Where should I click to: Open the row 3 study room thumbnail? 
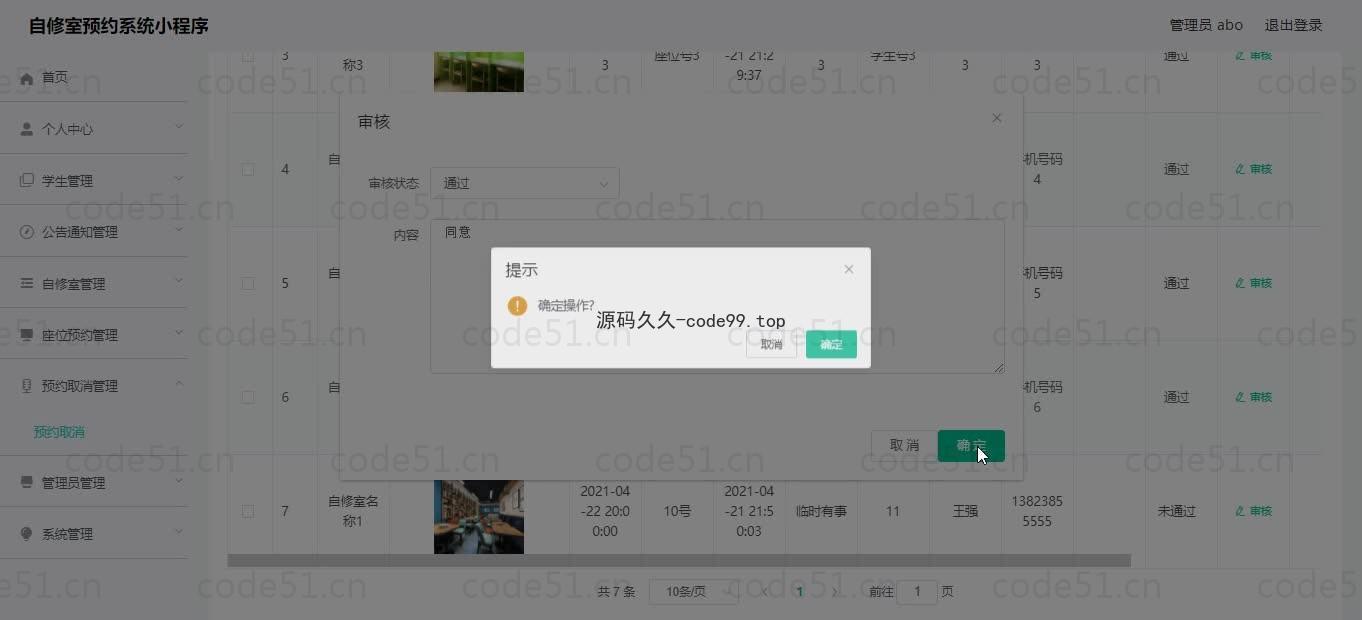pos(479,71)
